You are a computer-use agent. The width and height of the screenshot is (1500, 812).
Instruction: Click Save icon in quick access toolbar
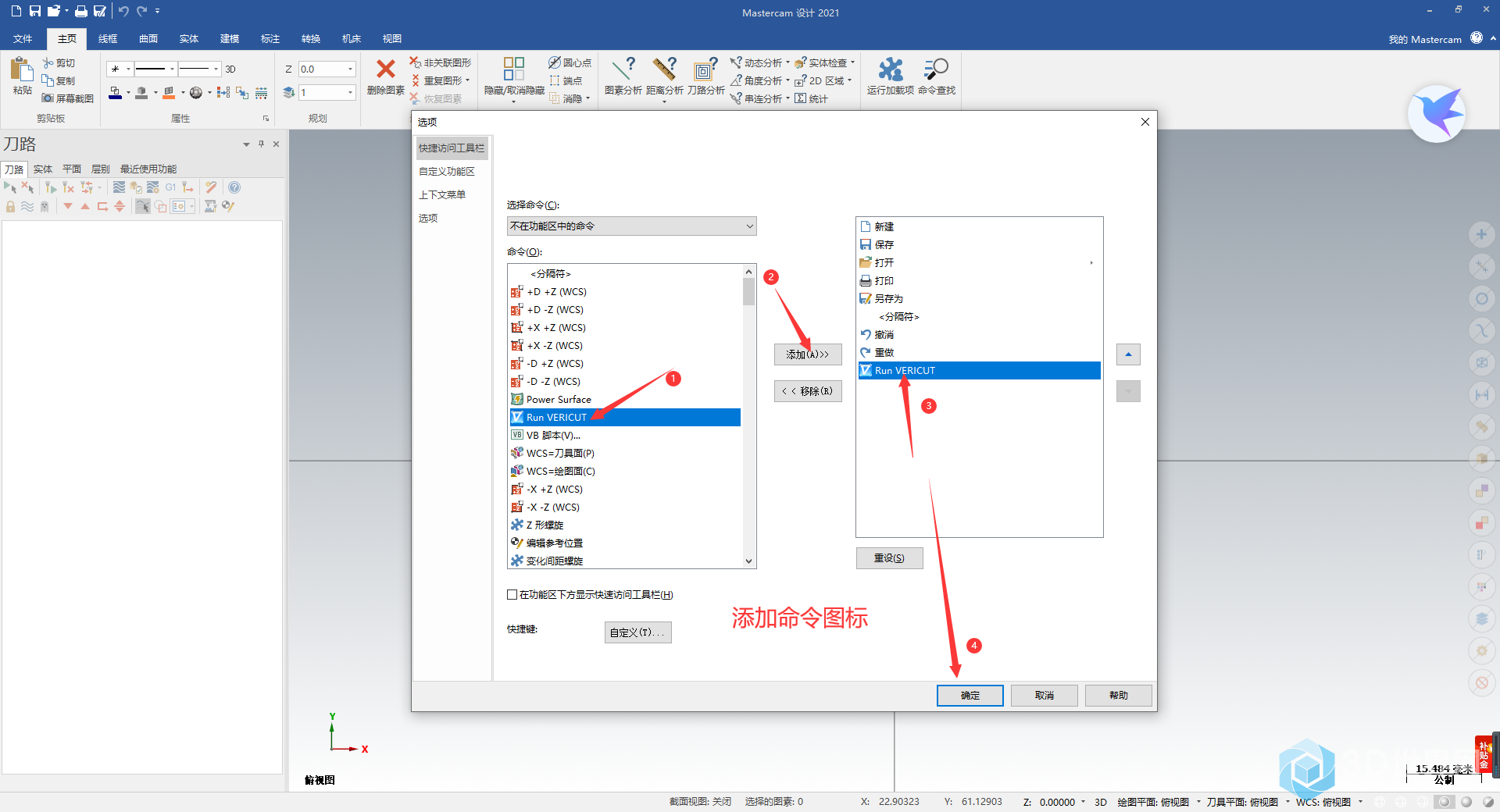click(x=35, y=11)
